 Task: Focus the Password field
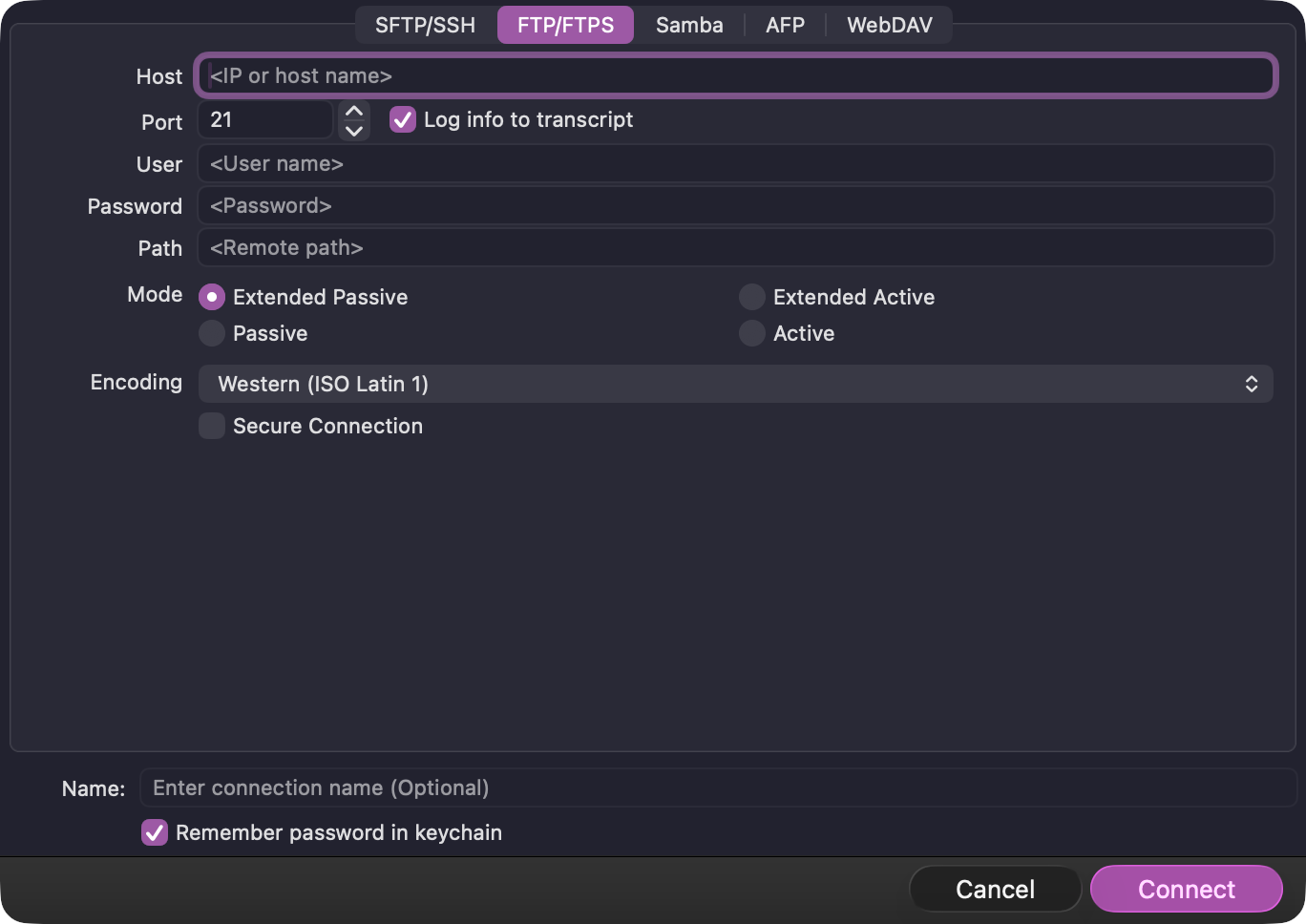pos(735,206)
